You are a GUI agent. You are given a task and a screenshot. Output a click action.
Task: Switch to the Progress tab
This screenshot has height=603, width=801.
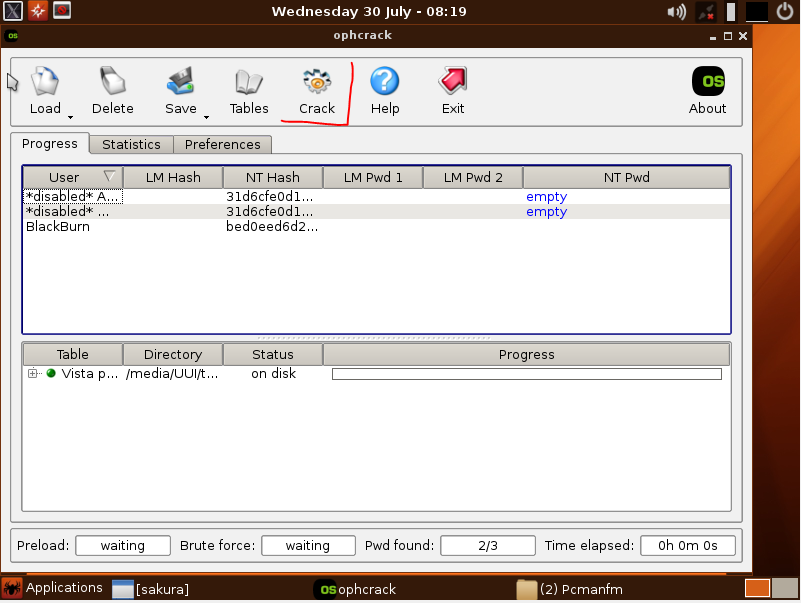[x=50, y=144]
